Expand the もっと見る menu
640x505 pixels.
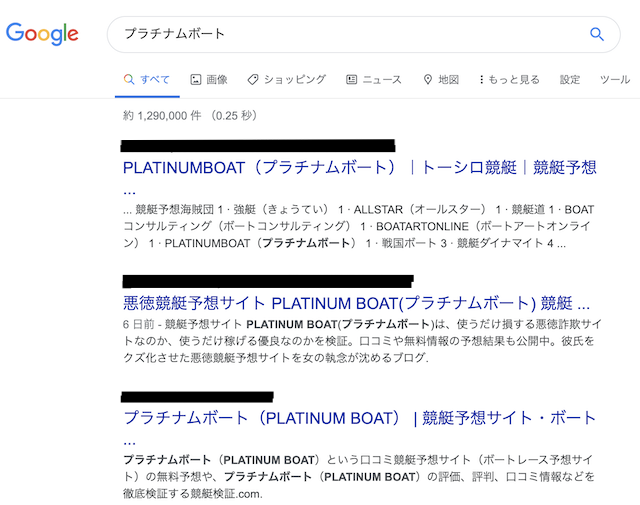(x=509, y=80)
